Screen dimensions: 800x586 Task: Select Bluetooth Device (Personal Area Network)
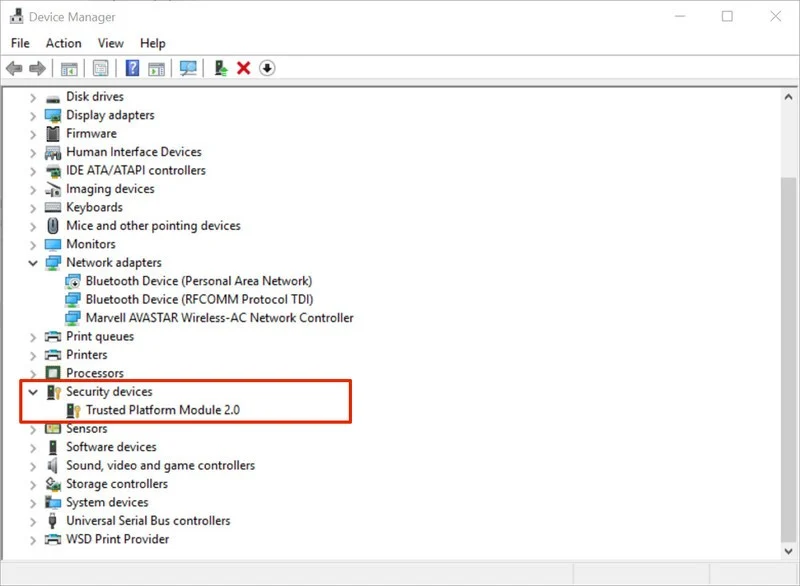pyautogui.click(x=198, y=281)
